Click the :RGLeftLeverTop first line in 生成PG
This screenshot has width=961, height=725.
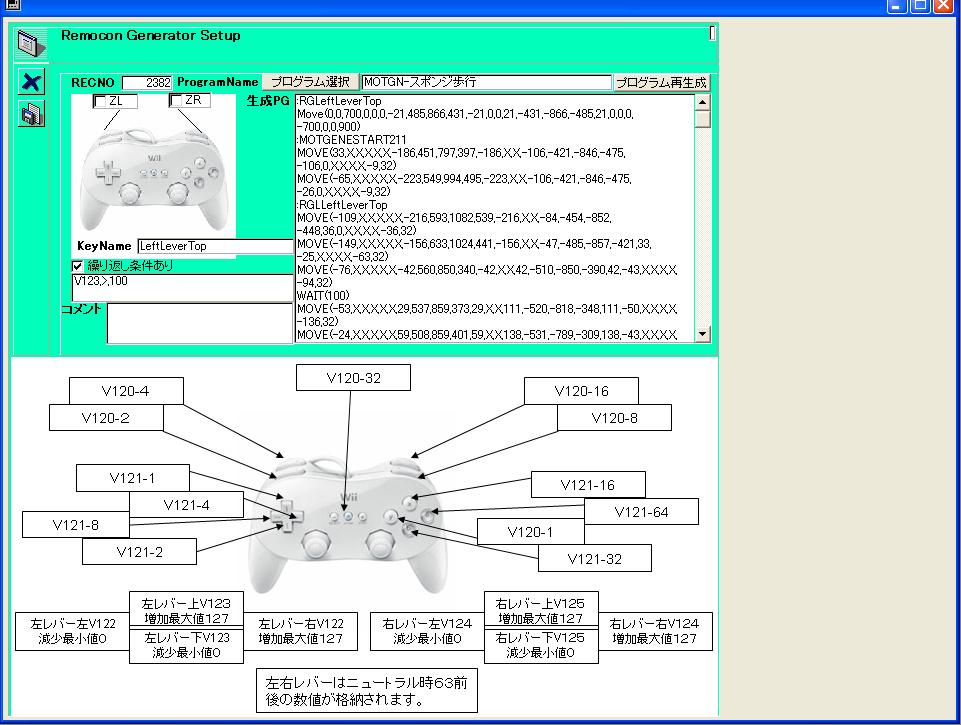tap(339, 101)
